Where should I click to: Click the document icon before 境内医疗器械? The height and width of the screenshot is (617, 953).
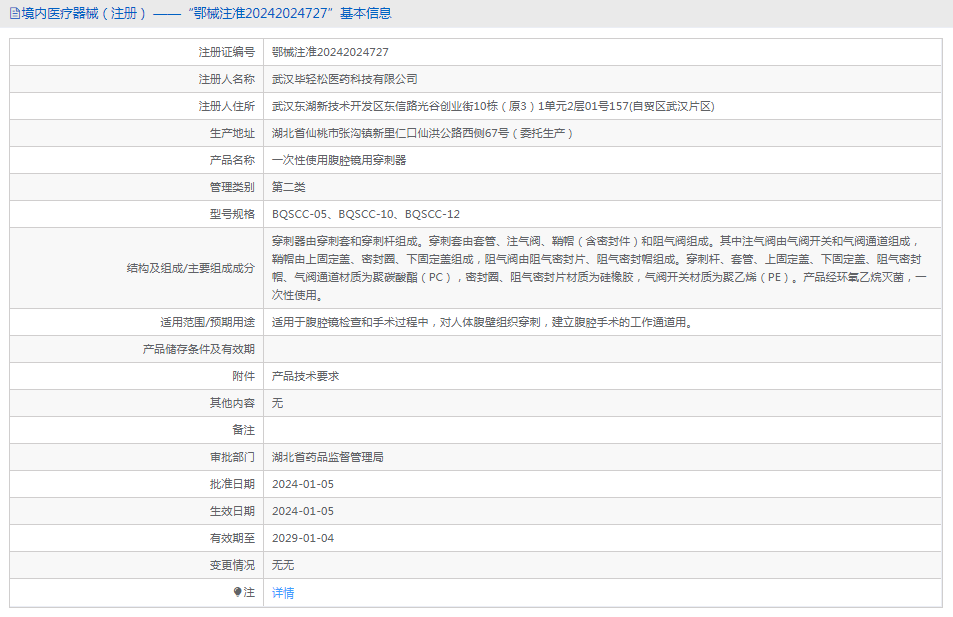[15, 13]
